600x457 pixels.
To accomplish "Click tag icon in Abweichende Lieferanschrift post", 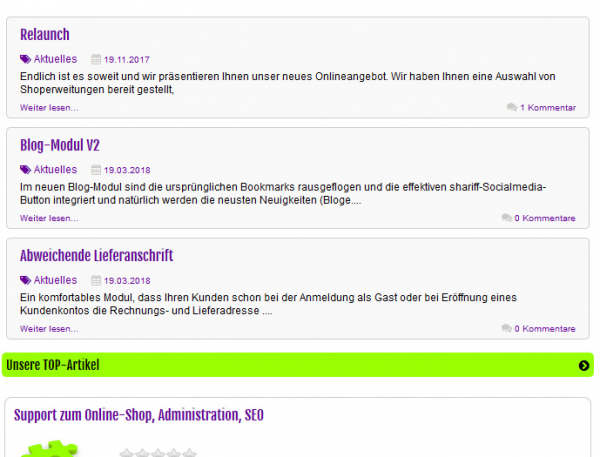I will (25, 280).
